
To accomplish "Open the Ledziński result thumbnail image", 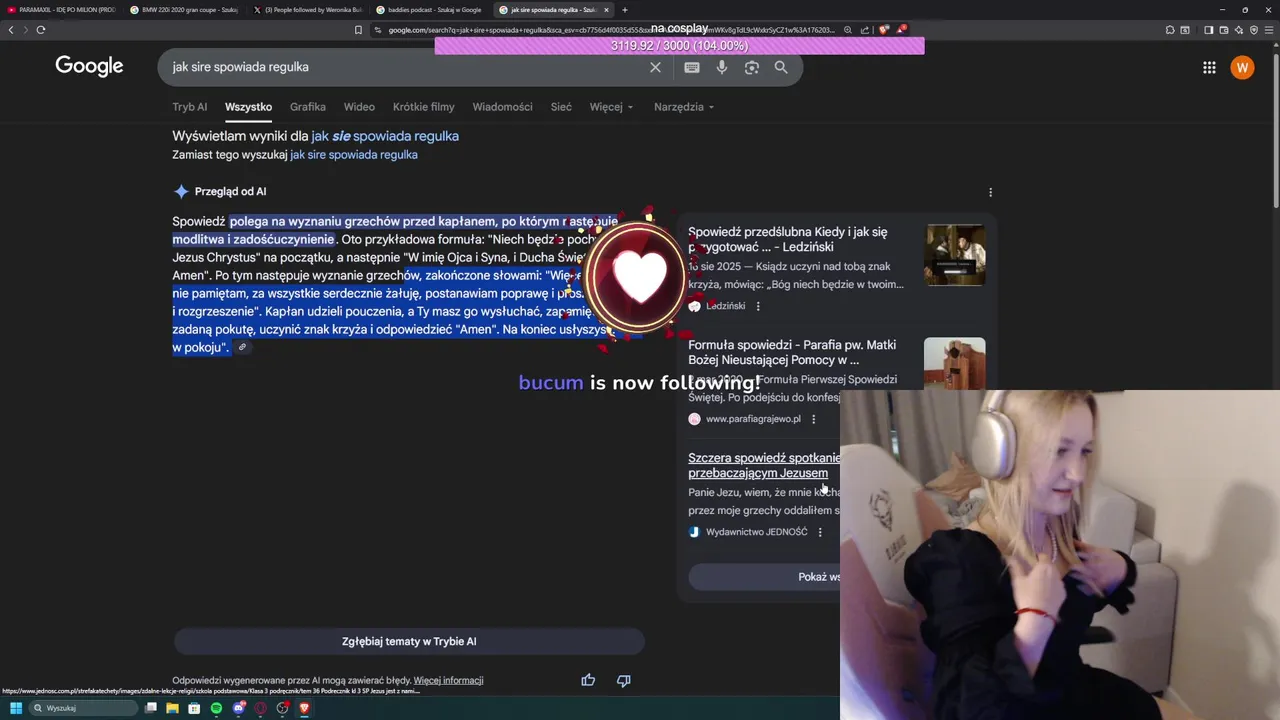I will point(955,254).
